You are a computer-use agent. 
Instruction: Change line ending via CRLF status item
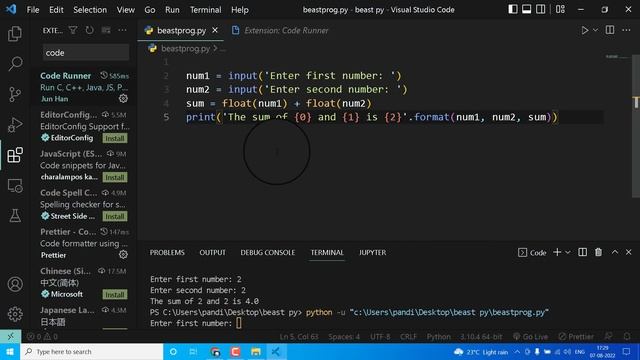point(408,337)
